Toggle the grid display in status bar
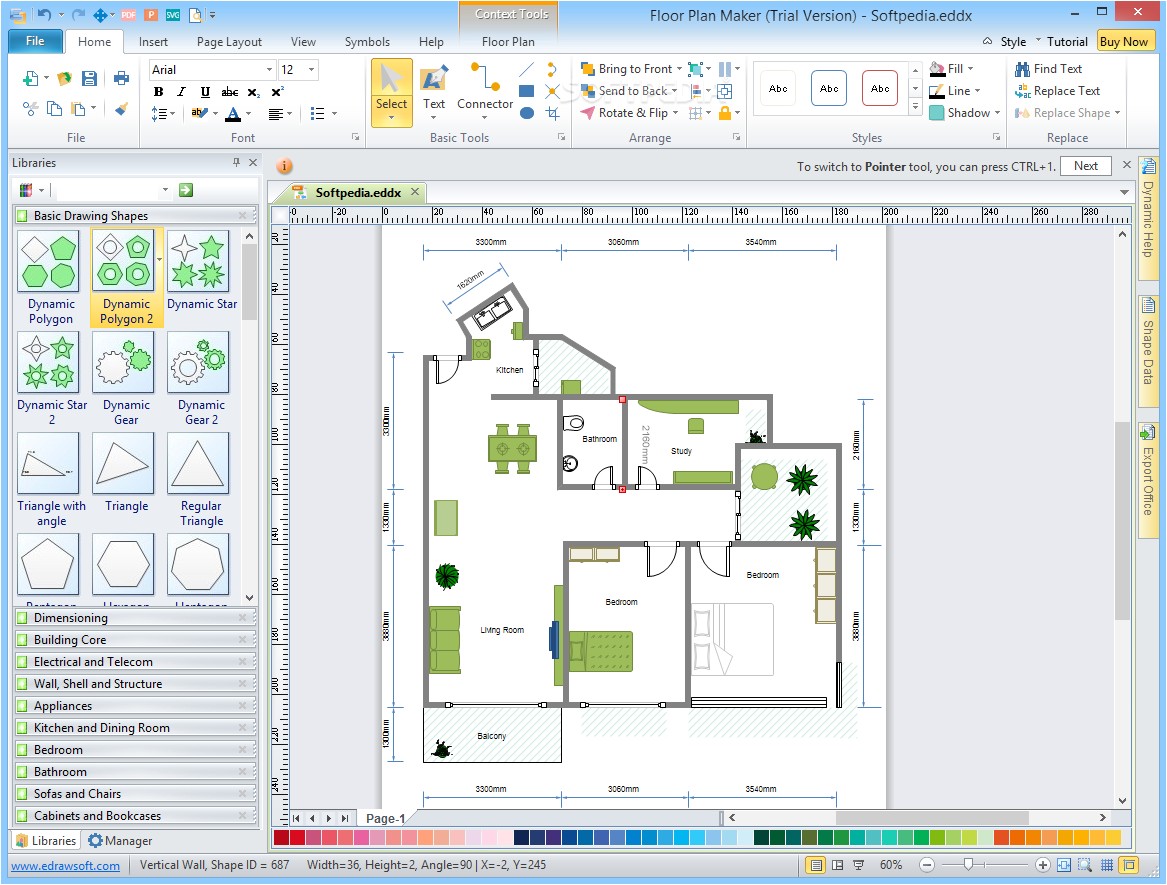This screenshot has height=885, width=1167. (1107, 865)
